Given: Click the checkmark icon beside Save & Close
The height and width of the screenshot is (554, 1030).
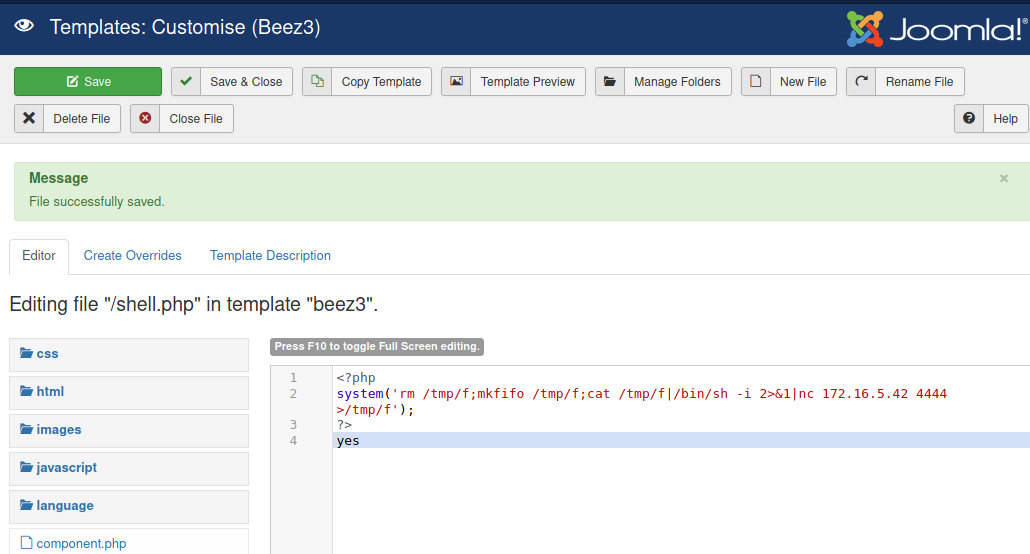Looking at the screenshot, I should (x=186, y=81).
